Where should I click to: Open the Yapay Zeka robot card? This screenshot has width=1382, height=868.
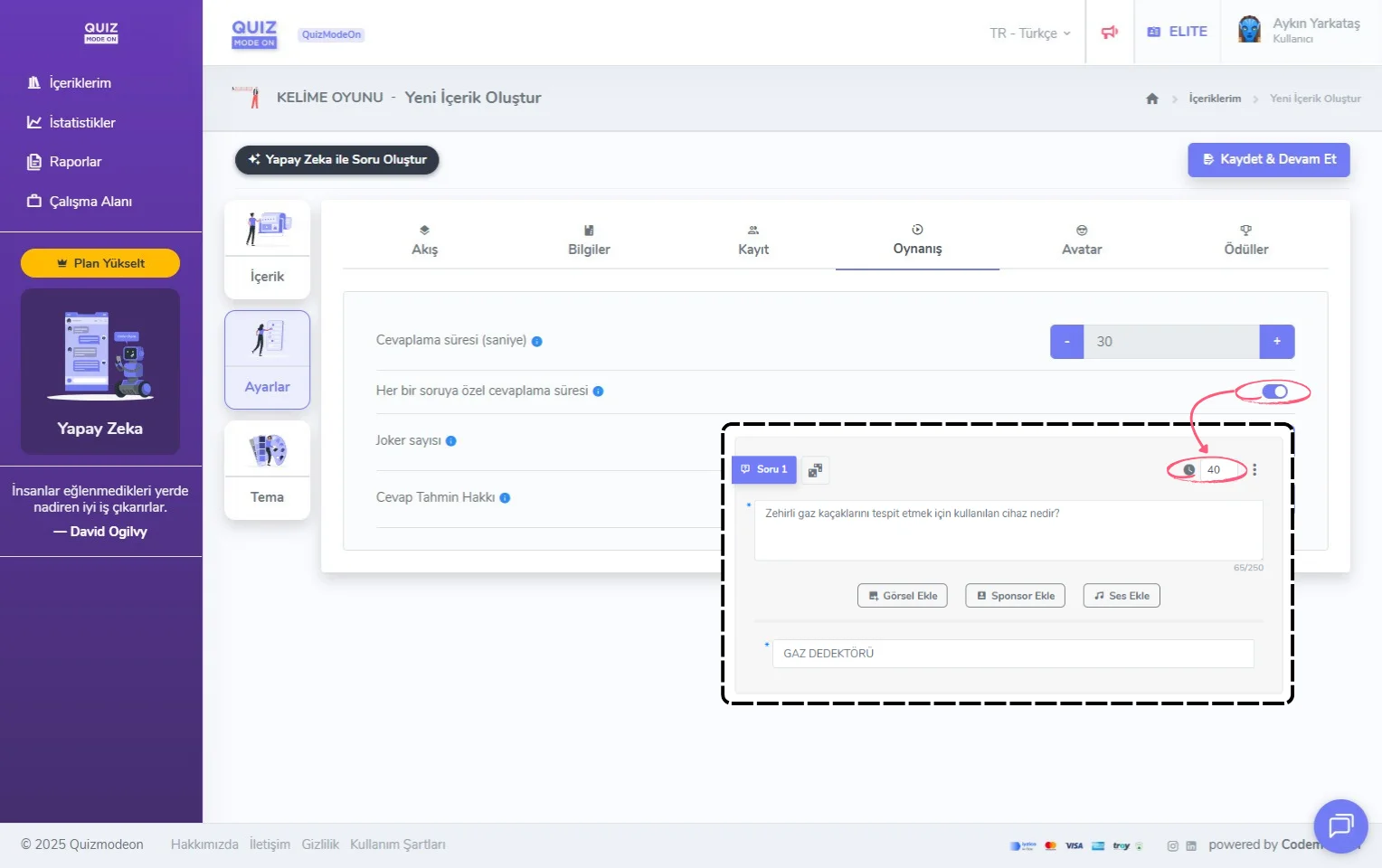100,371
